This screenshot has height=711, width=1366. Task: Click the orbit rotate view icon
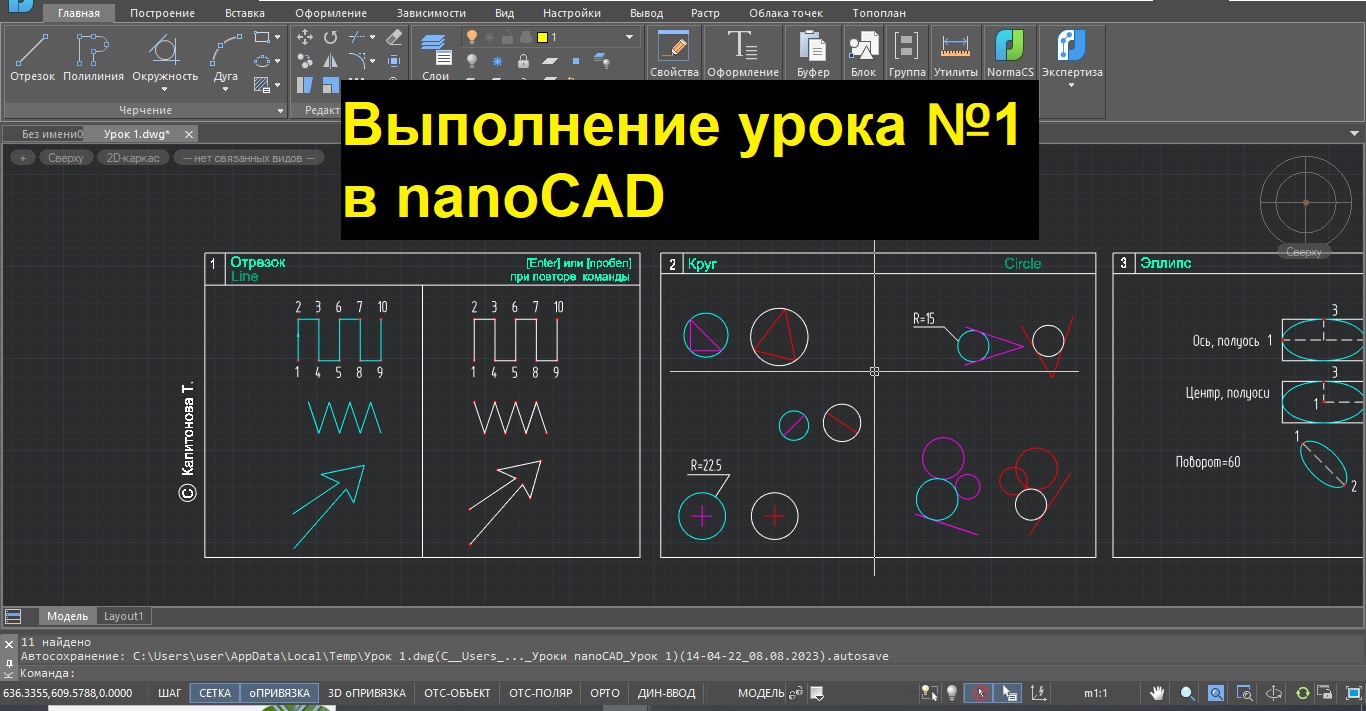click(1274, 693)
